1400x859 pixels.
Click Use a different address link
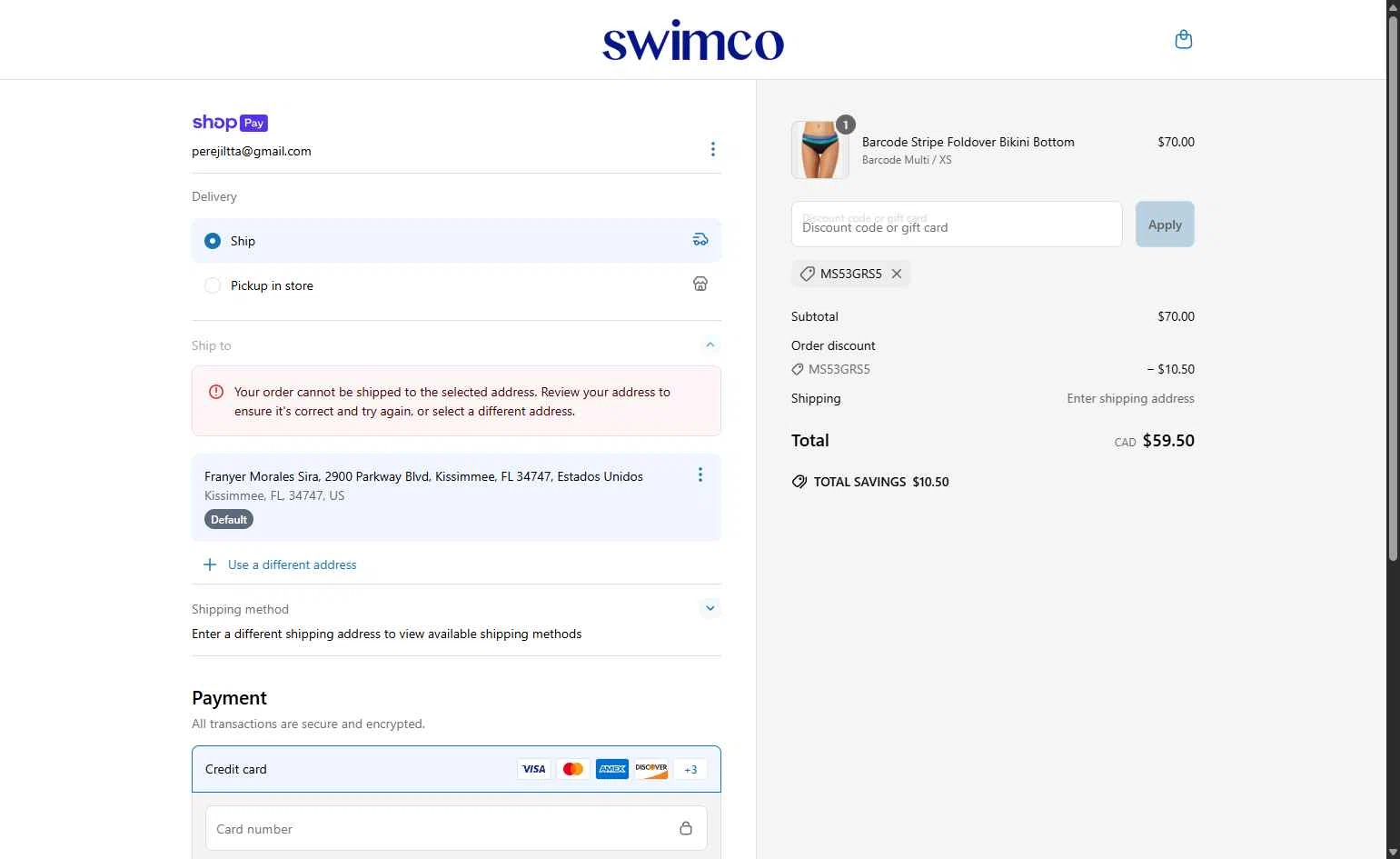click(293, 564)
